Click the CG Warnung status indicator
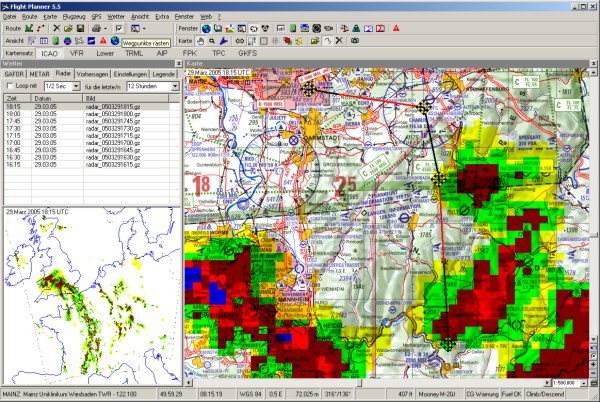 482,394
